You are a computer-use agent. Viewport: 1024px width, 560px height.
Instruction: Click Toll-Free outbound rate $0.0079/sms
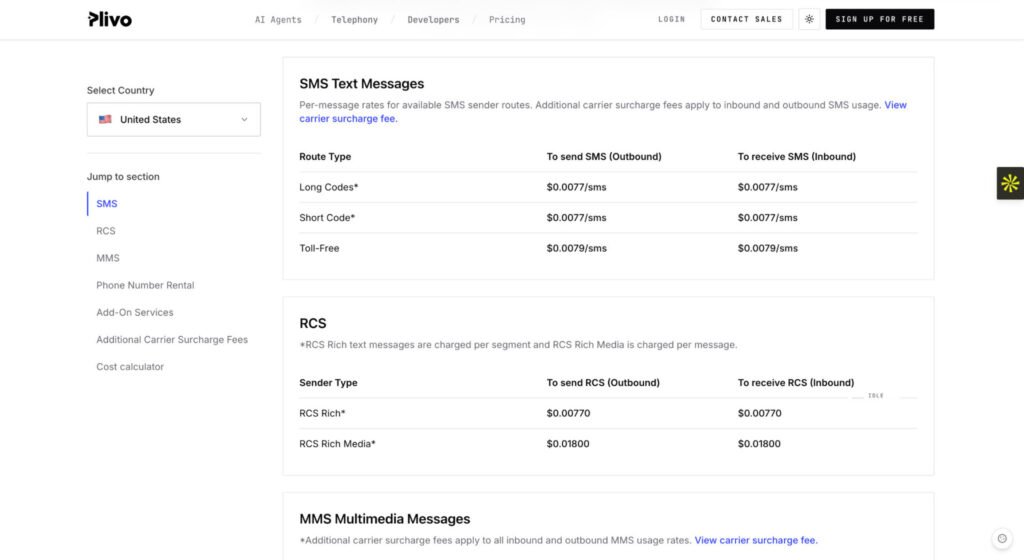[577, 249]
